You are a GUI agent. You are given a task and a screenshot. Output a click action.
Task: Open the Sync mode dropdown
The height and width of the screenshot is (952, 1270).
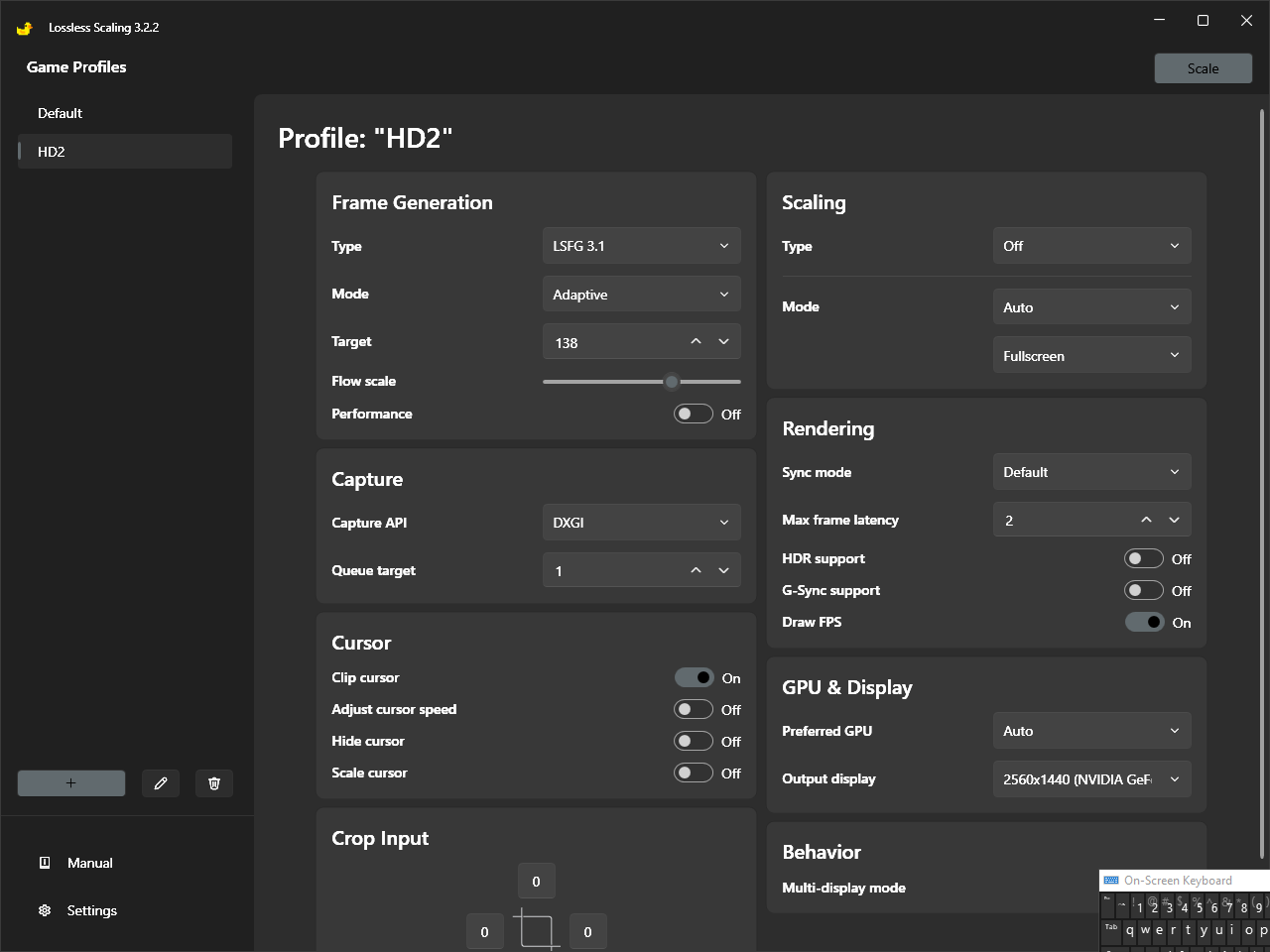(1092, 472)
